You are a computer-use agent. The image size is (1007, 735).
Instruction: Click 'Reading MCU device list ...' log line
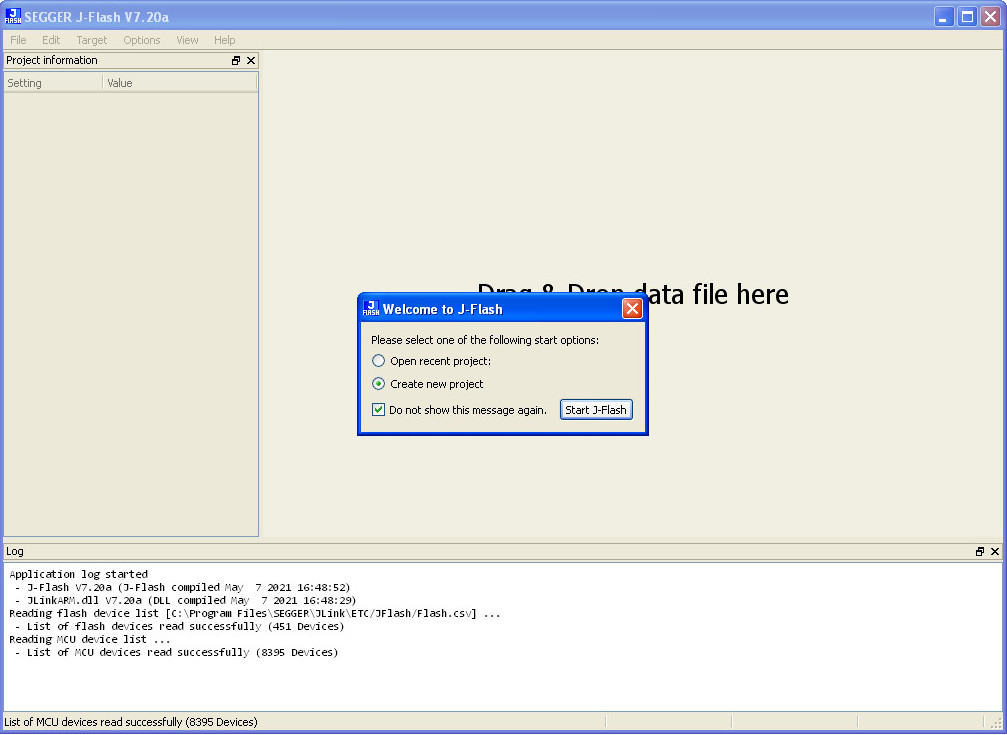coord(89,639)
